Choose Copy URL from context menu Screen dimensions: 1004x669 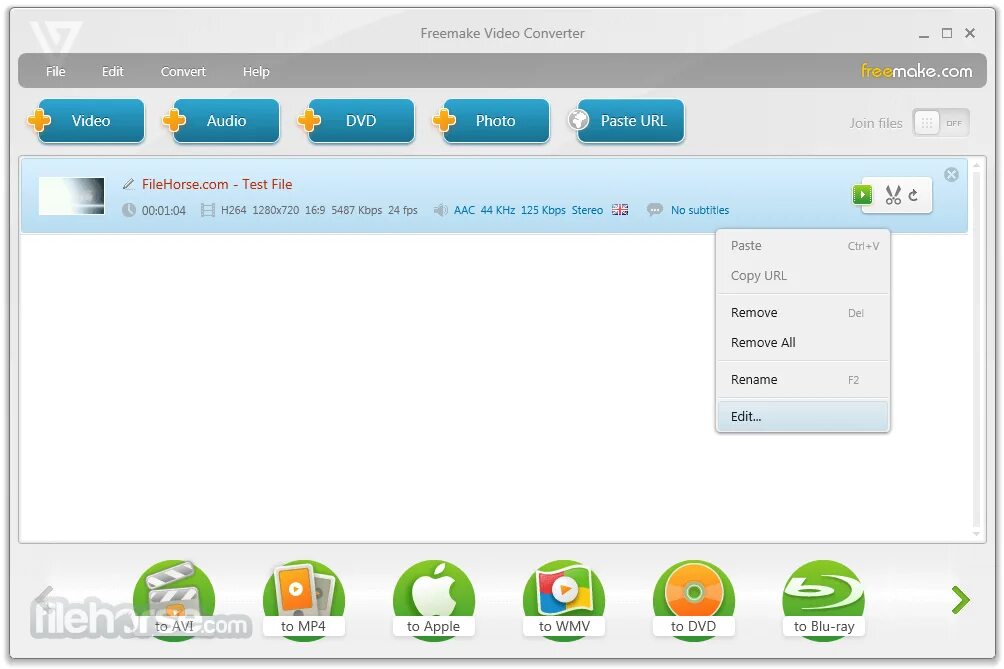pos(803,276)
